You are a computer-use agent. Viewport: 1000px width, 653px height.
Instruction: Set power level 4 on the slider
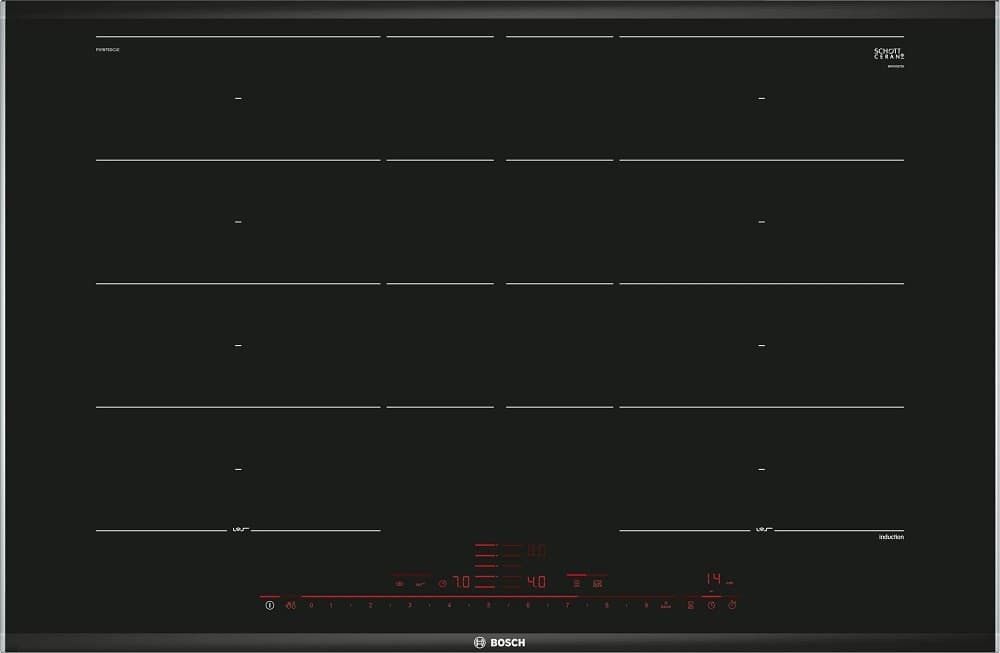point(450,605)
